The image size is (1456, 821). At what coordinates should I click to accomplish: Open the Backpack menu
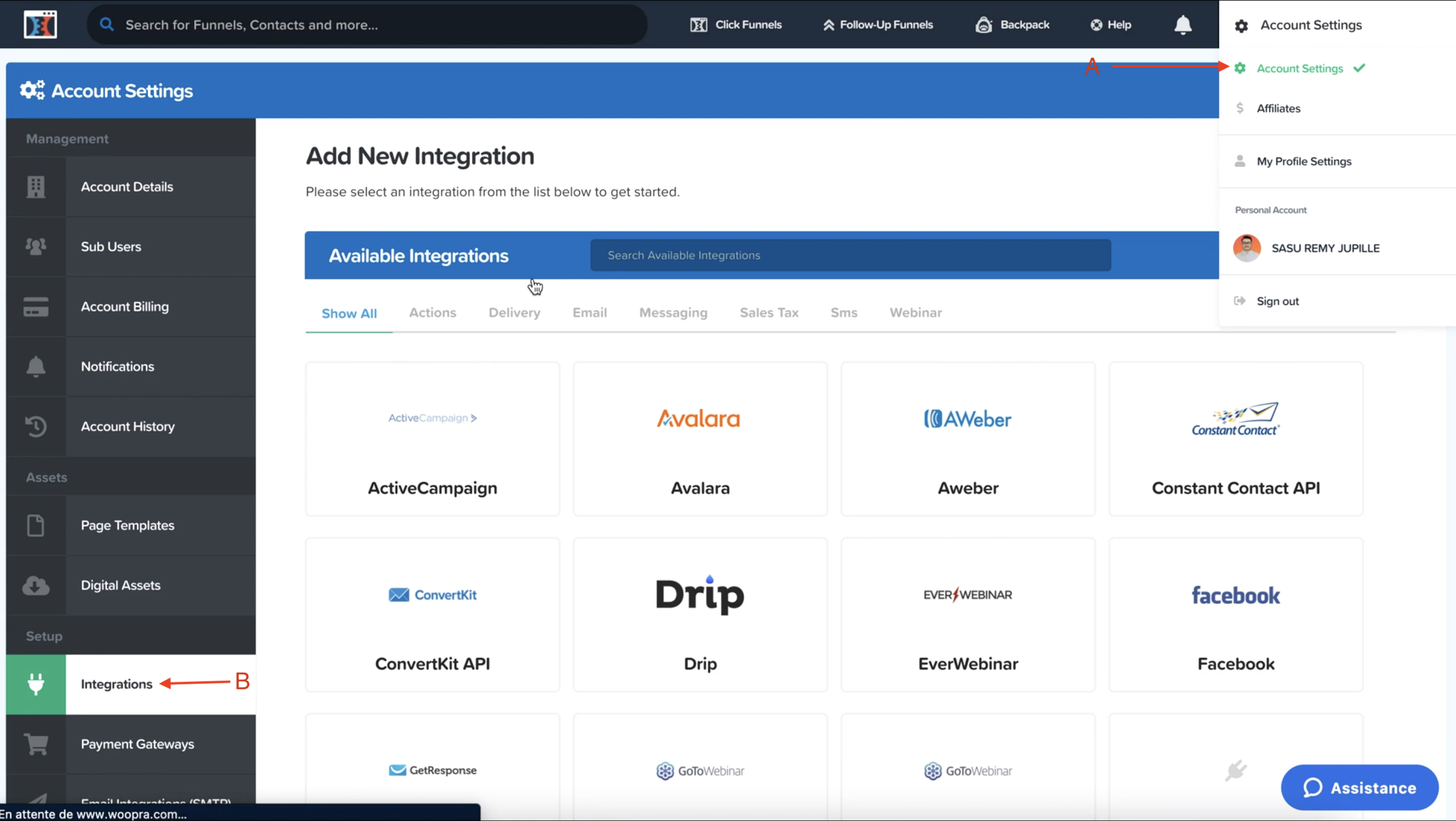coord(1012,25)
